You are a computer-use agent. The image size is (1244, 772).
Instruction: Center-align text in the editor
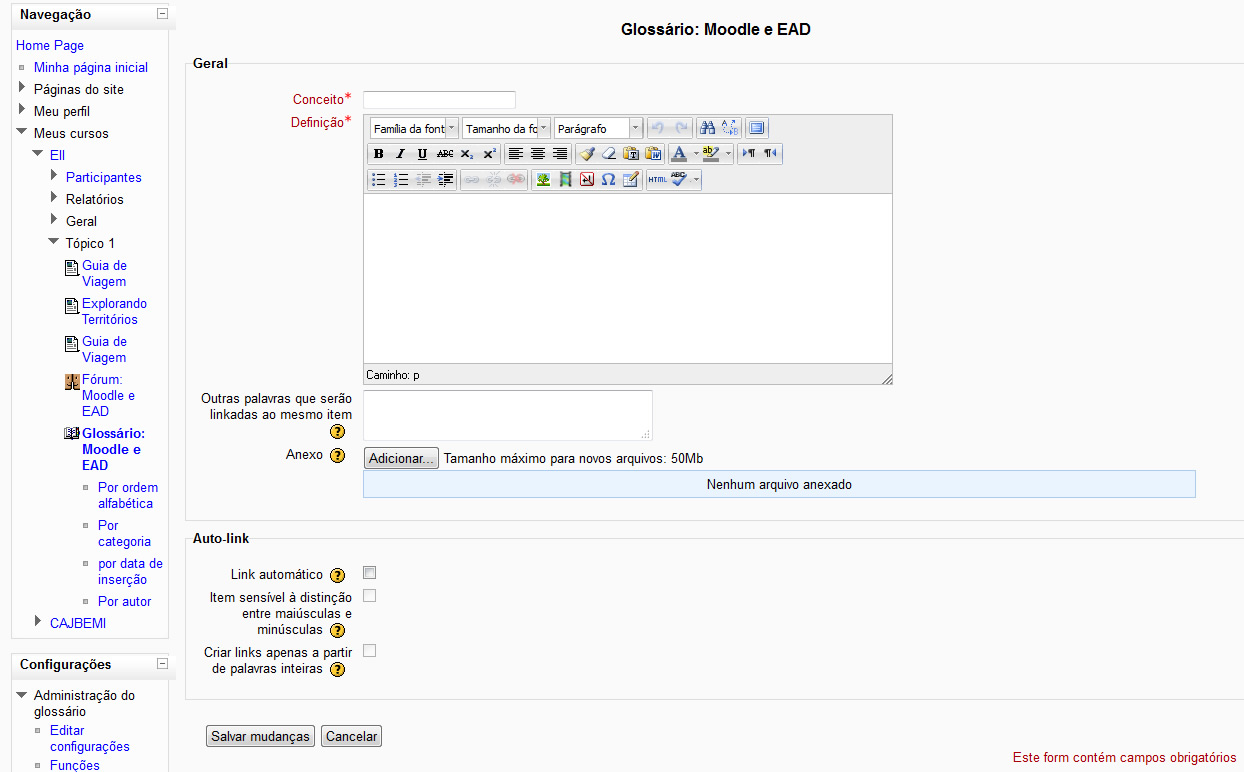tap(538, 154)
